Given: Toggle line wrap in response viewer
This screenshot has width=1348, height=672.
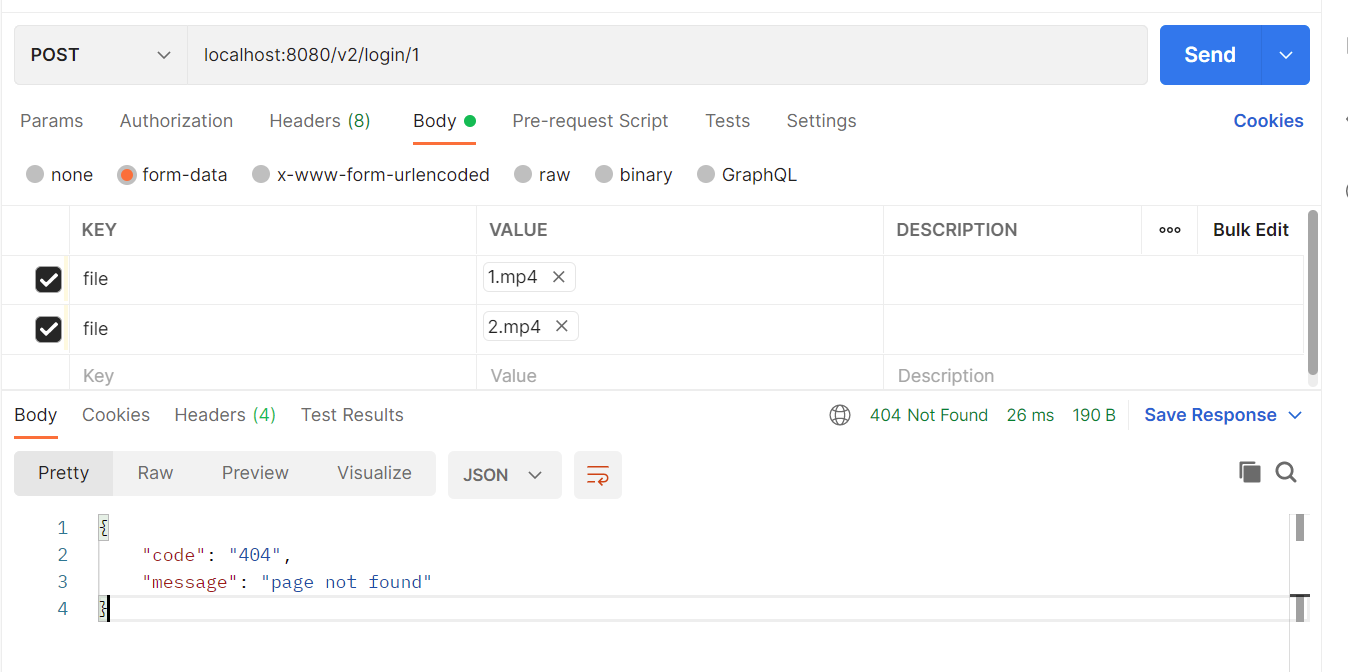Looking at the screenshot, I should pyautogui.click(x=598, y=475).
